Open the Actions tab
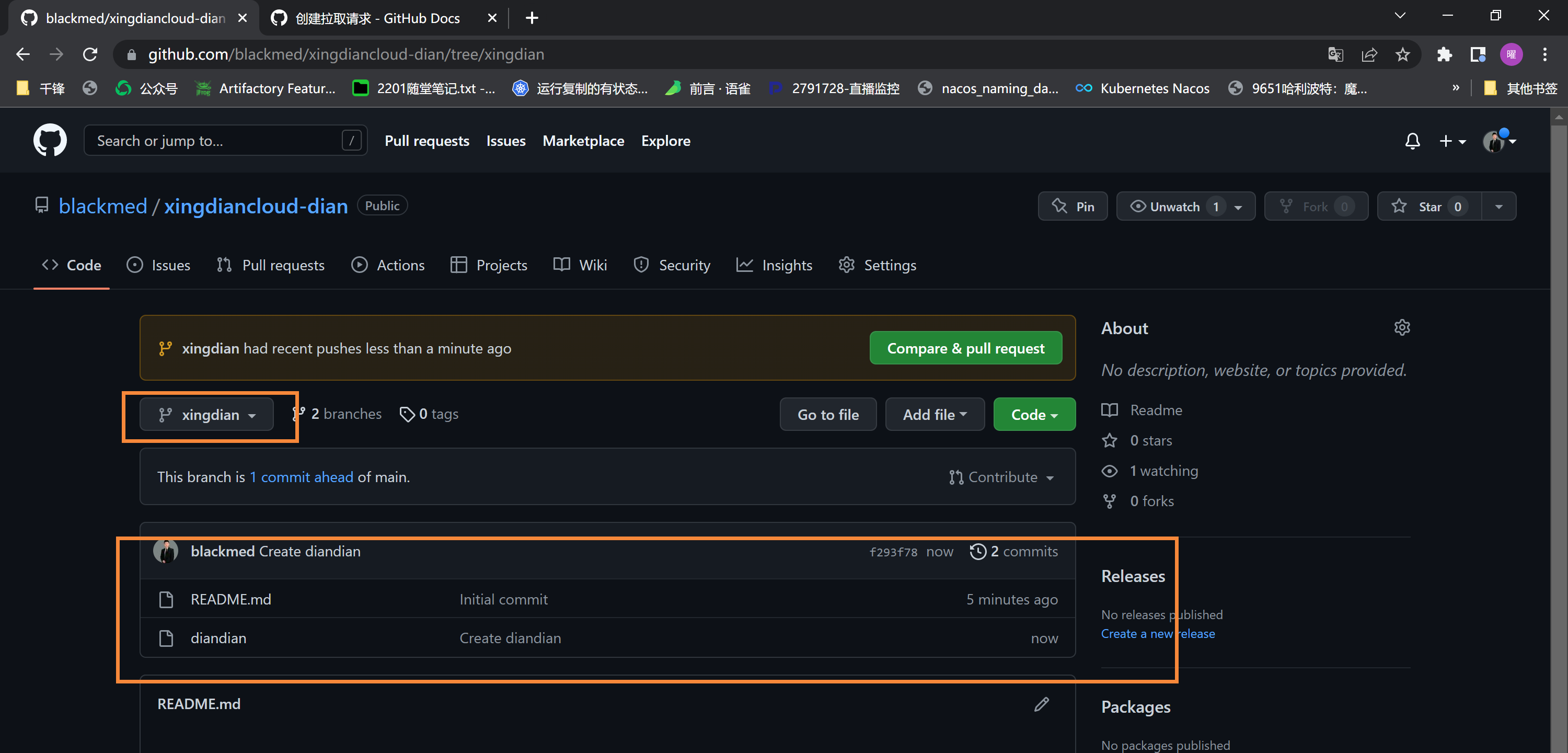Image resolution: width=1568 pixels, height=753 pixels. [388, 265]
